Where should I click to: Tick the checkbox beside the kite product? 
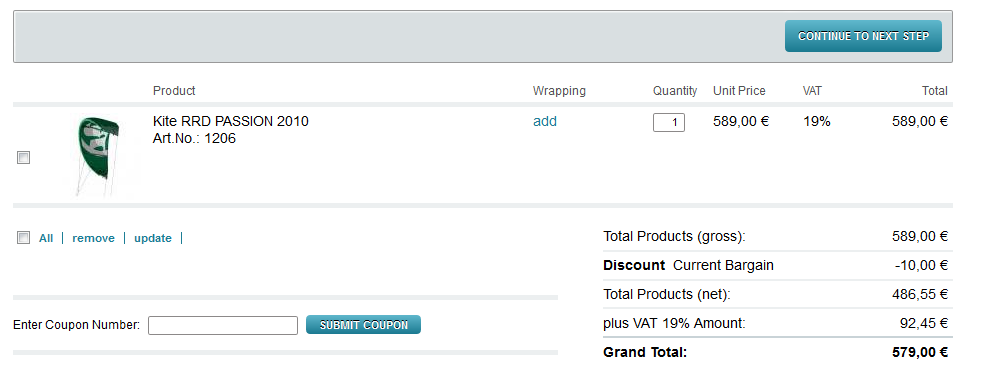point(23,158)
